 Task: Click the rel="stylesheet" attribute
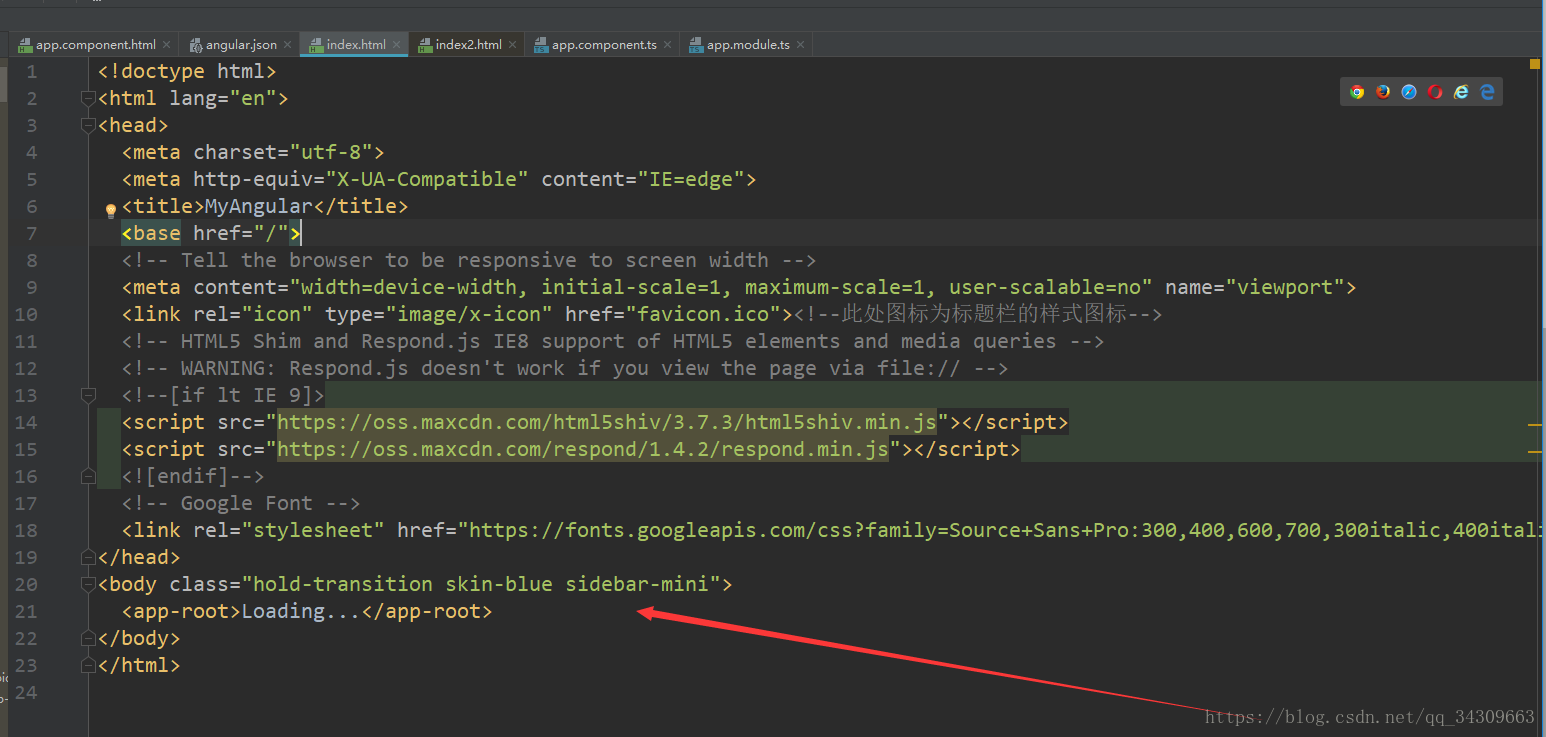(289, 530)
